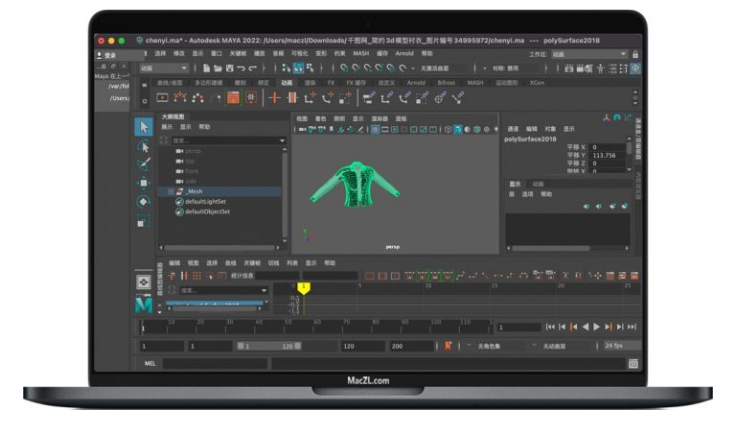This screenshot has width=736, height=424.
Task: Open the workspace dropdown at top right
Action: pos(590,54)
